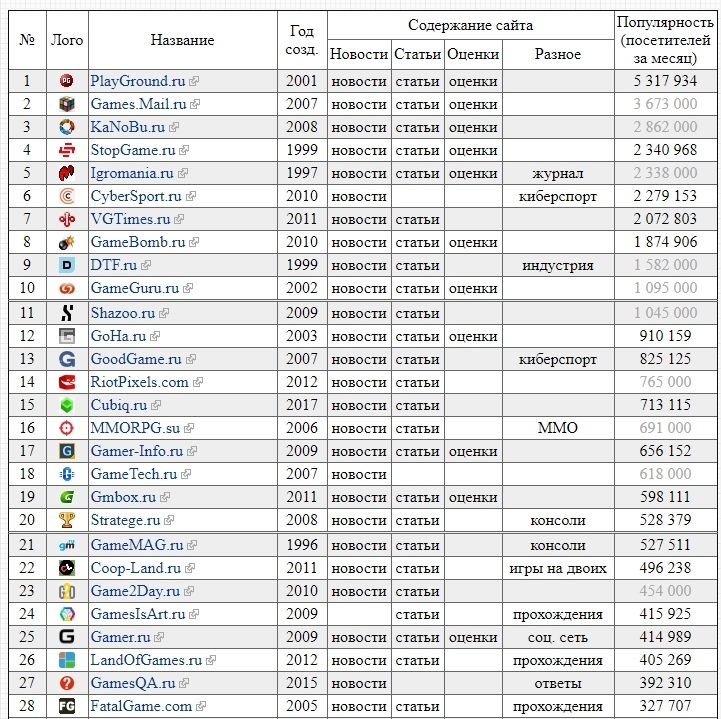Click the KaNoBu.ru ring logo
This screenshot has height=719, width=721.
[x=67, y=127]
